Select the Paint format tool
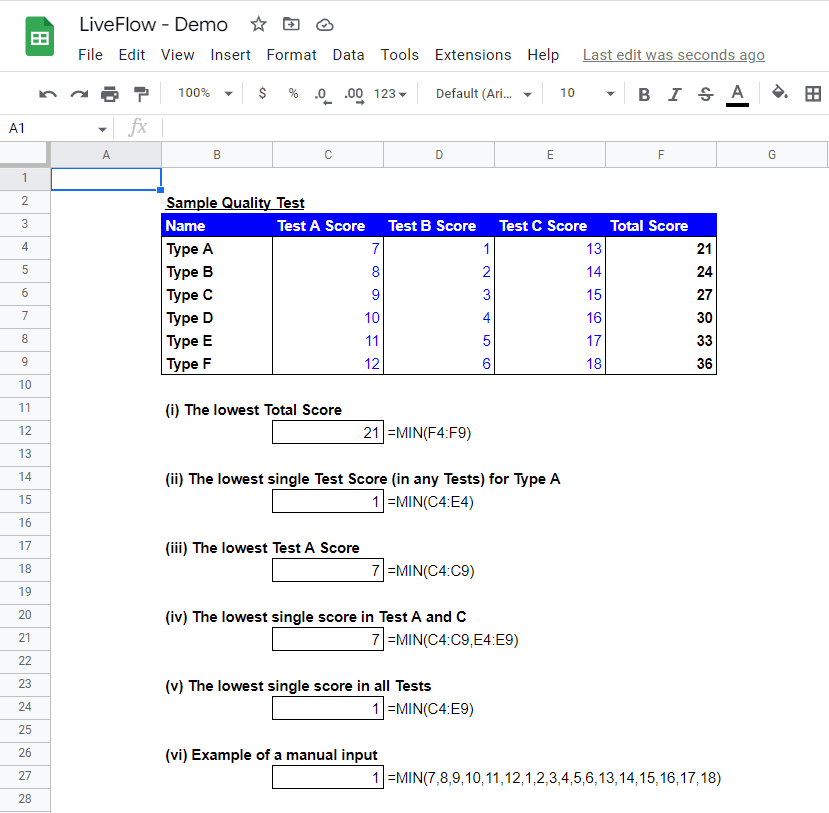Screen dimensions: 829x813 tap(140, 92)
